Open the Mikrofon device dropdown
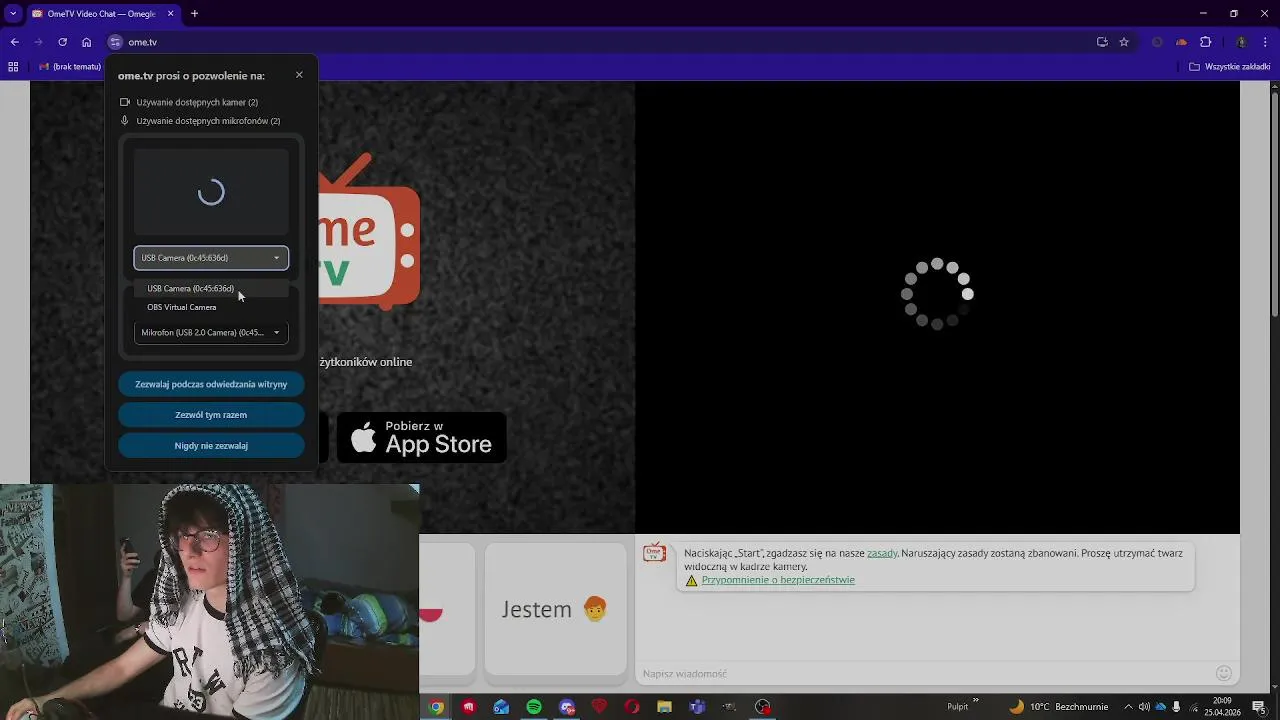The image size is (1280, 720). pyautogui.click(x=211, y=332)
